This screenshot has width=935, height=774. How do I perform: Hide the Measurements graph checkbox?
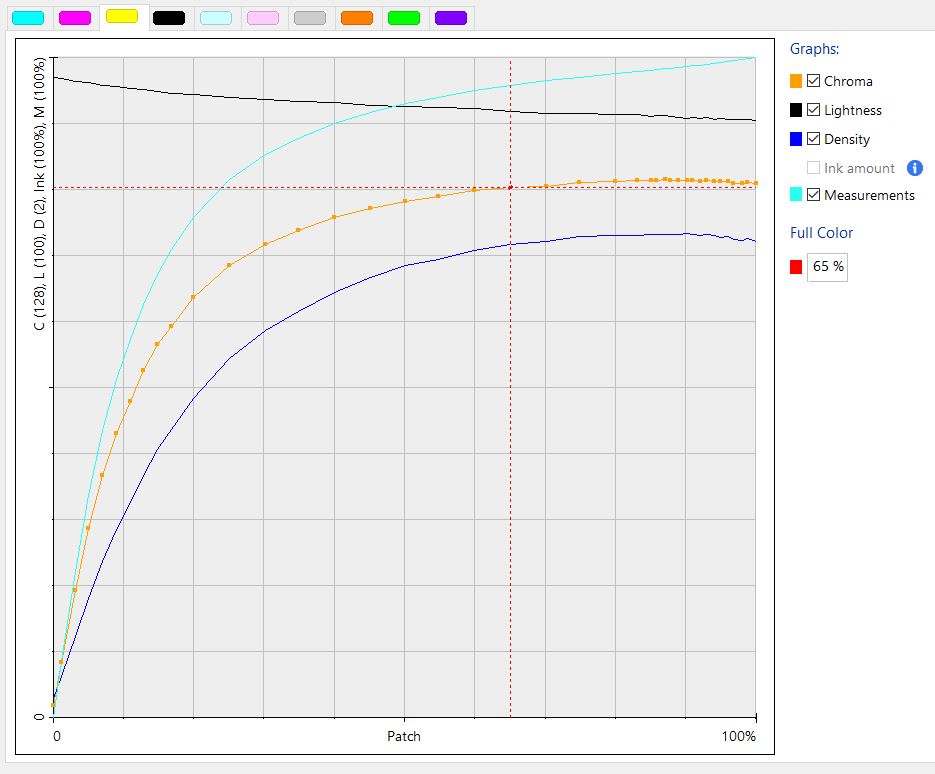[x=813, y=194]
